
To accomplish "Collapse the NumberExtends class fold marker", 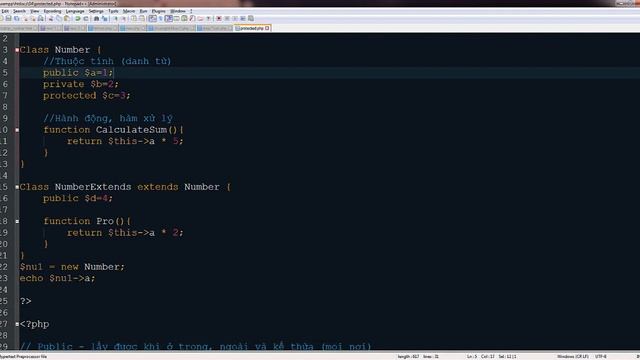I will [x=17, y=187].
